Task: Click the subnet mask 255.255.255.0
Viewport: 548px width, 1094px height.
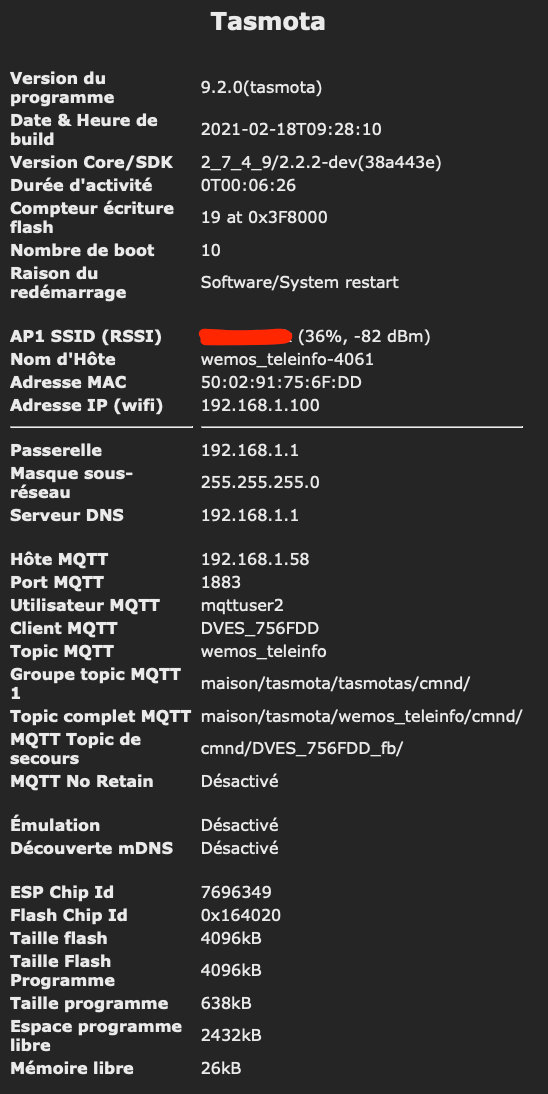Action: 260,483
